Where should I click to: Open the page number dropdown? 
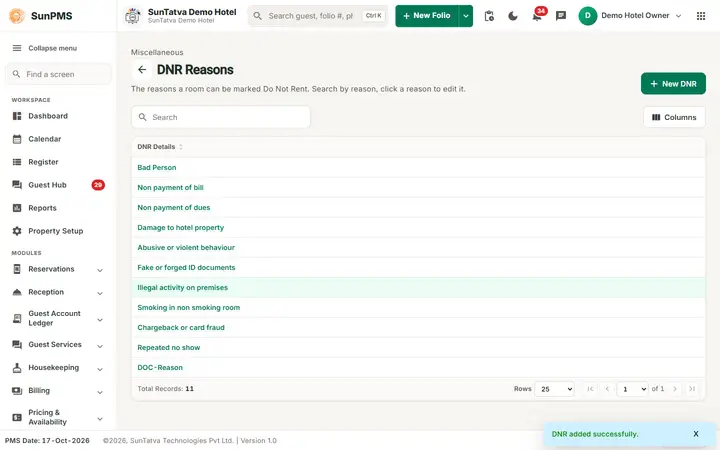[x=632, y=389]
